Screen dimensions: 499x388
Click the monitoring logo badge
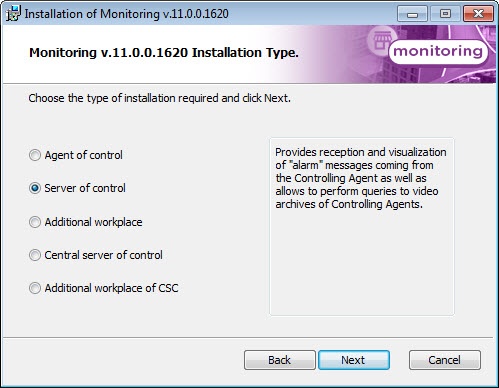point(438,52)
